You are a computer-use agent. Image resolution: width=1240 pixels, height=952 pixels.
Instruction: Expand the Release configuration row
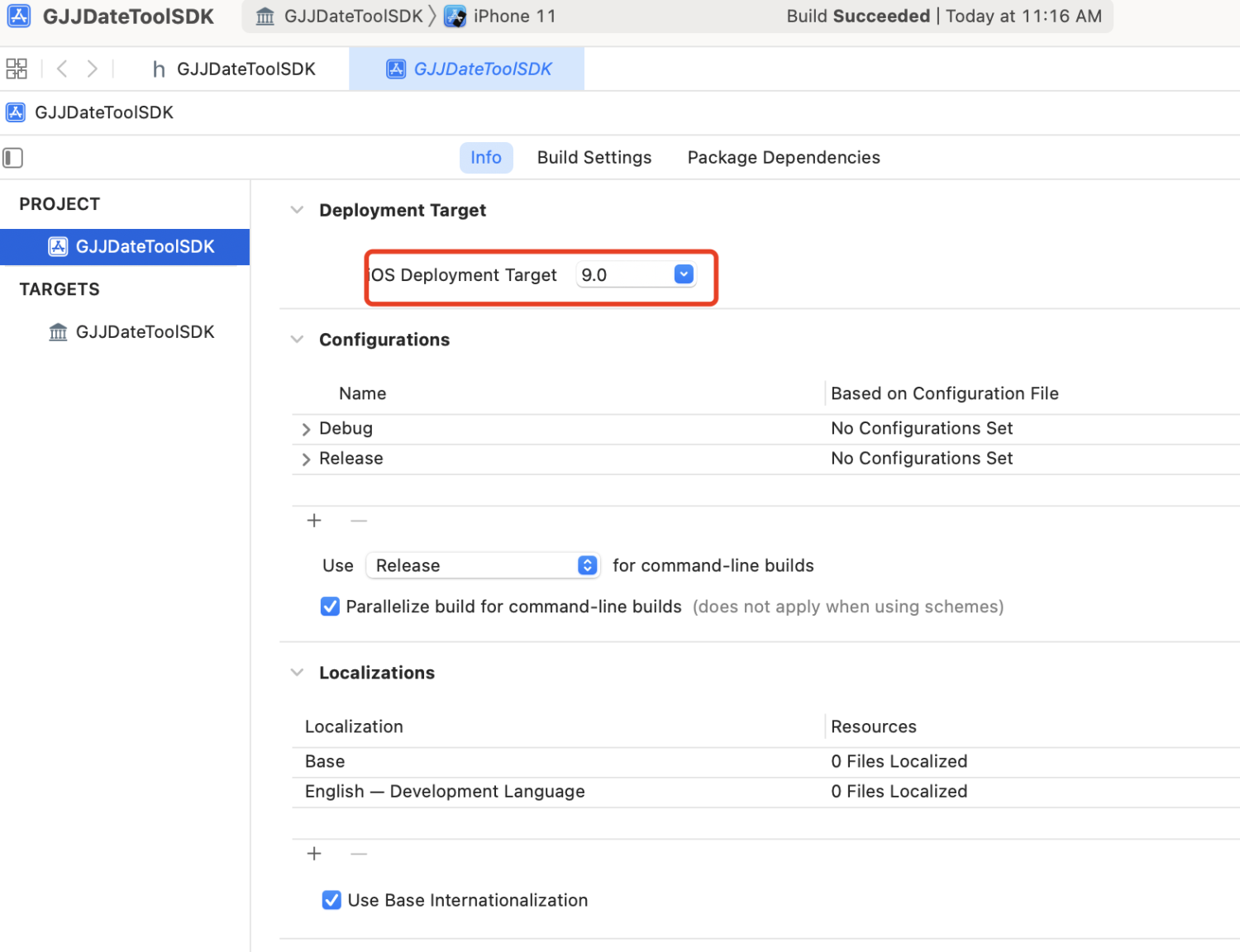click(x=306, y=459)
